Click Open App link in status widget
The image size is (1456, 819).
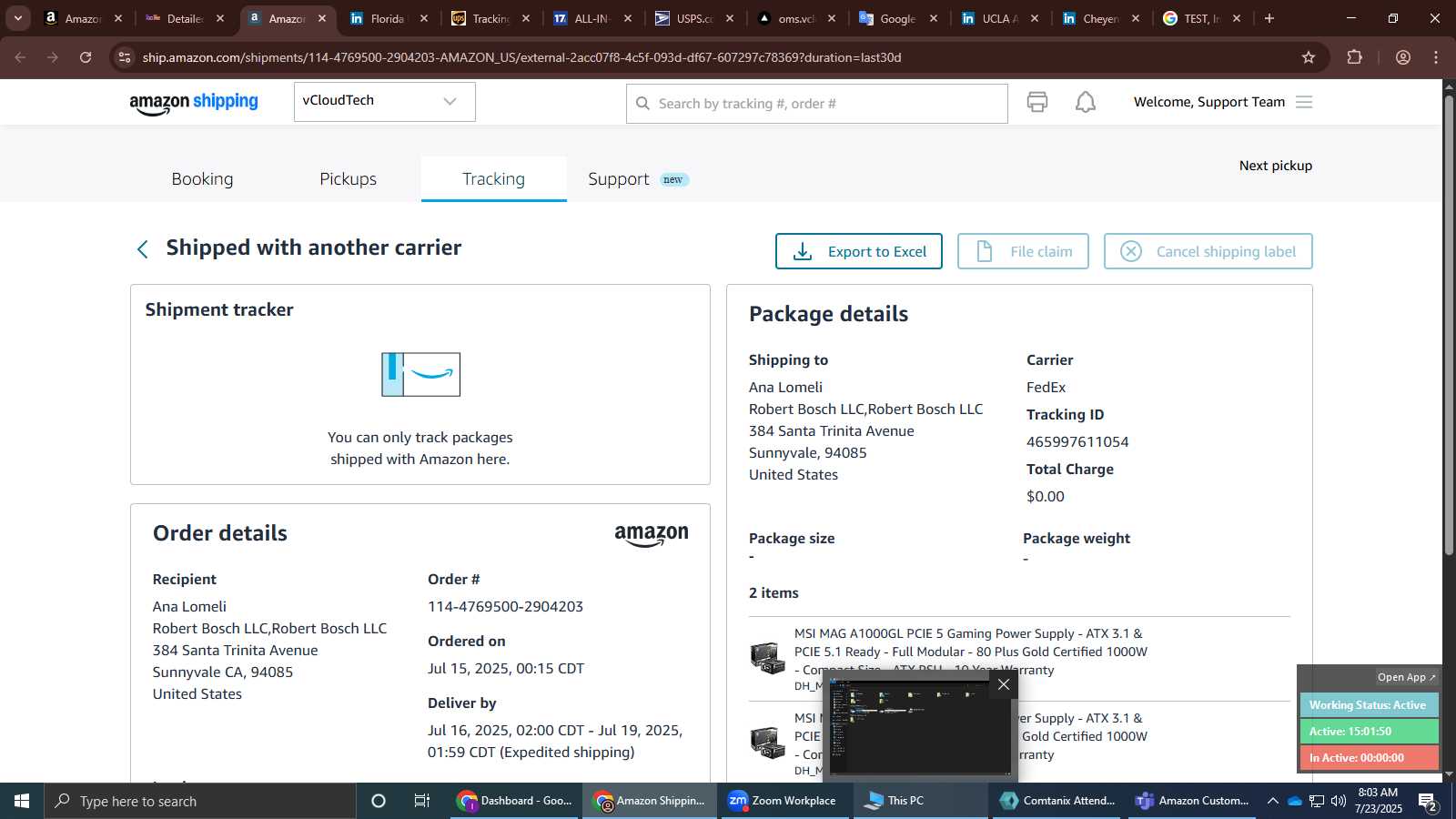pos(1406,677)
